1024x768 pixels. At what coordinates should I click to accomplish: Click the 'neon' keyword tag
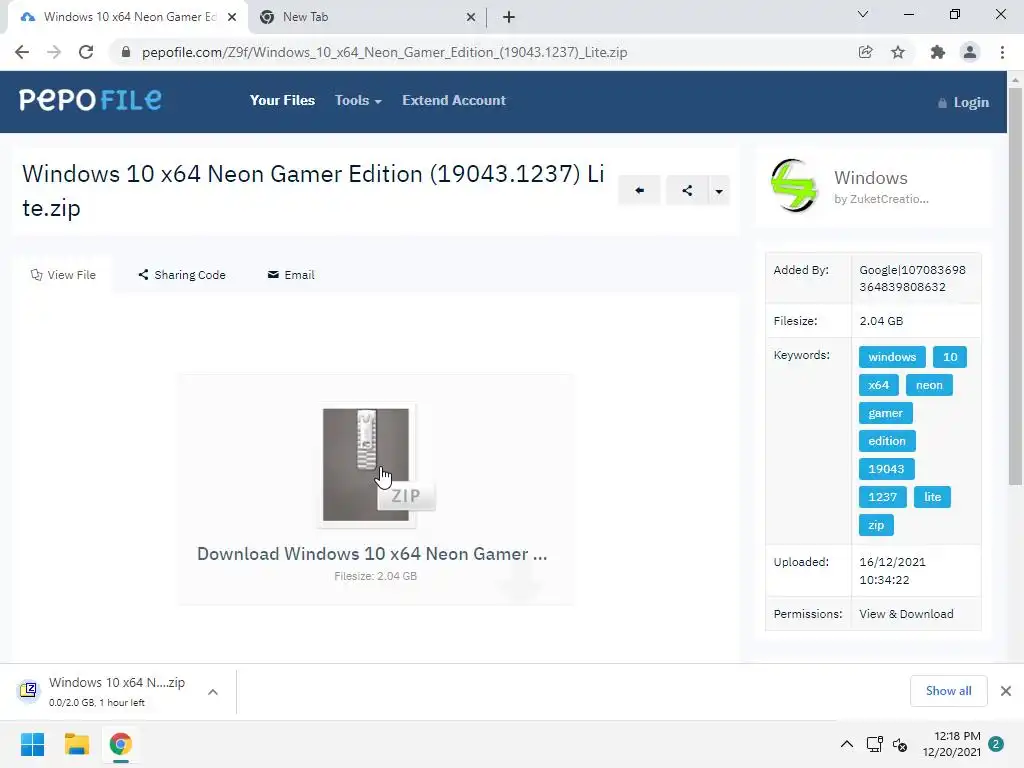coord(929,385)
